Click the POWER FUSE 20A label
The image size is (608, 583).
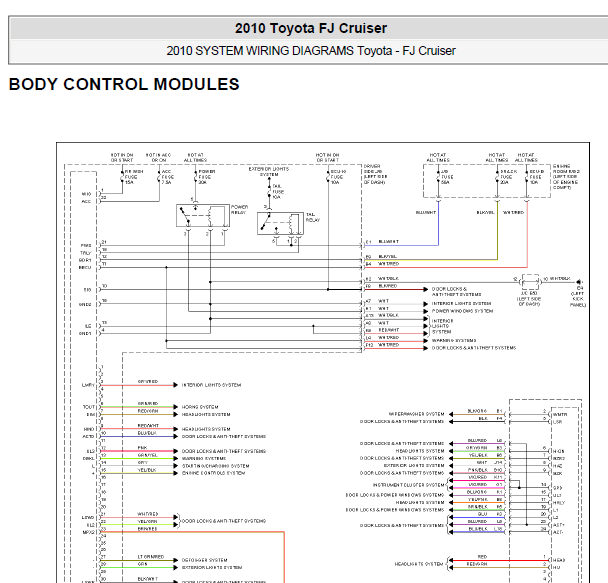[207, 177]
